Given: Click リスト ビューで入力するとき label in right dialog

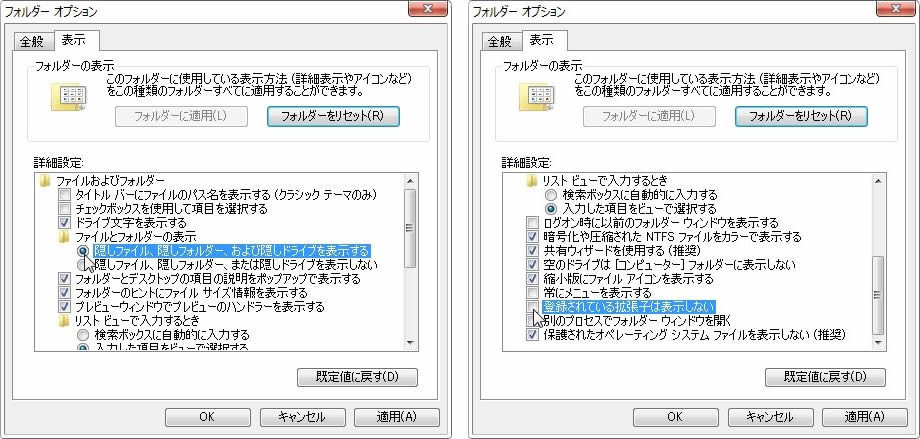Looking at the screenshot, I should click(x=605, y=180).
